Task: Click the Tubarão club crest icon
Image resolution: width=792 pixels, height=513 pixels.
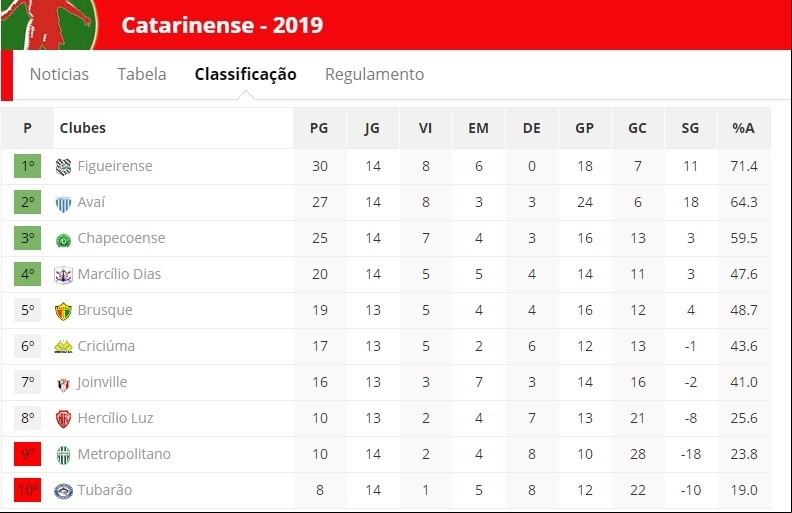Action: (x=63, y=491)
